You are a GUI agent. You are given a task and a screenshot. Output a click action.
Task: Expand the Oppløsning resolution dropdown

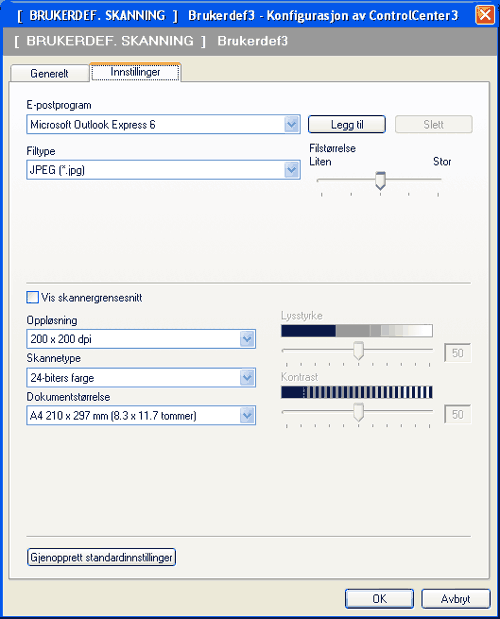[x=247, y=339]
